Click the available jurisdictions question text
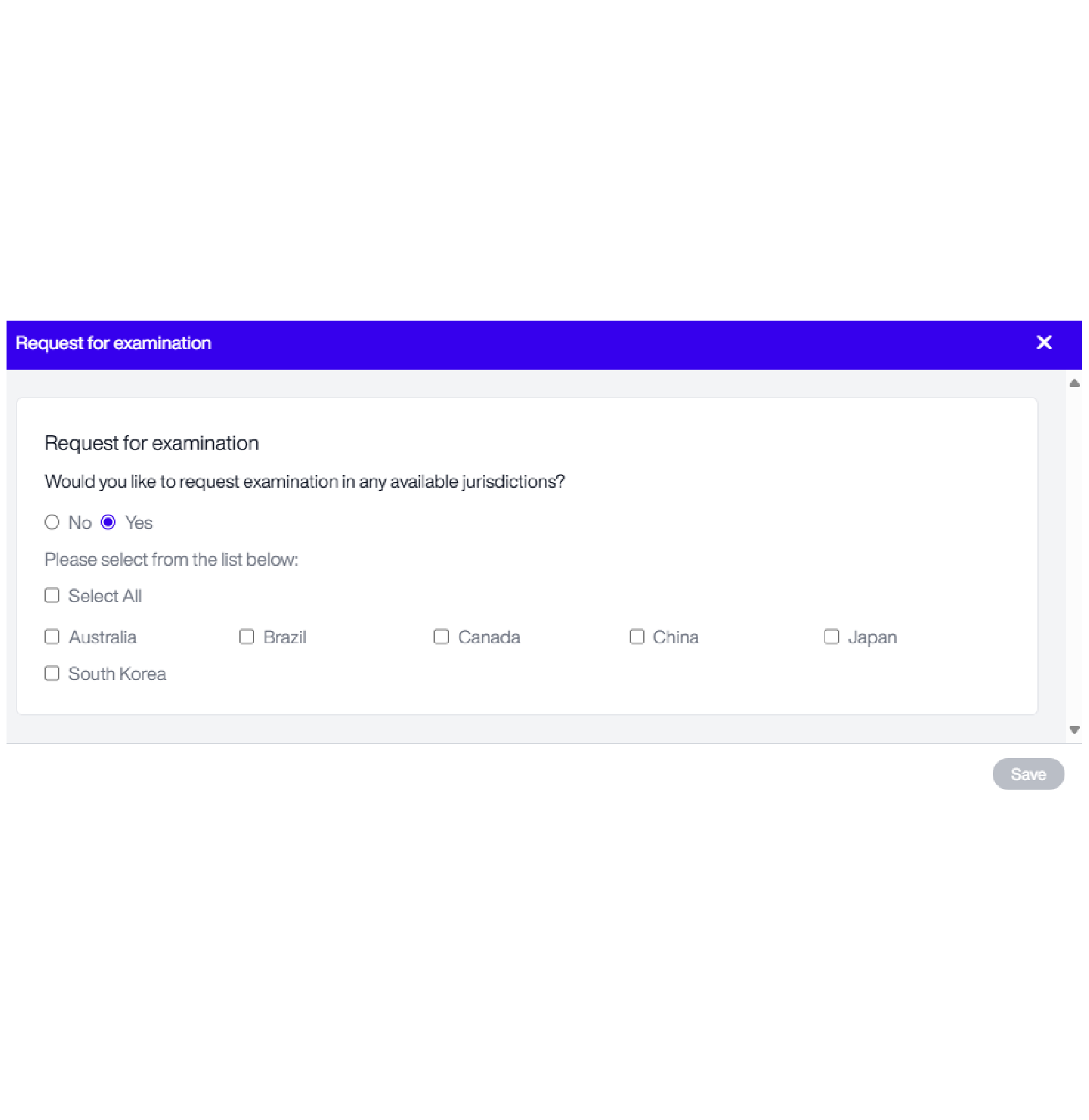Image resolution: width=1089 pixels, height=1120 pixels. pos(305,482)
